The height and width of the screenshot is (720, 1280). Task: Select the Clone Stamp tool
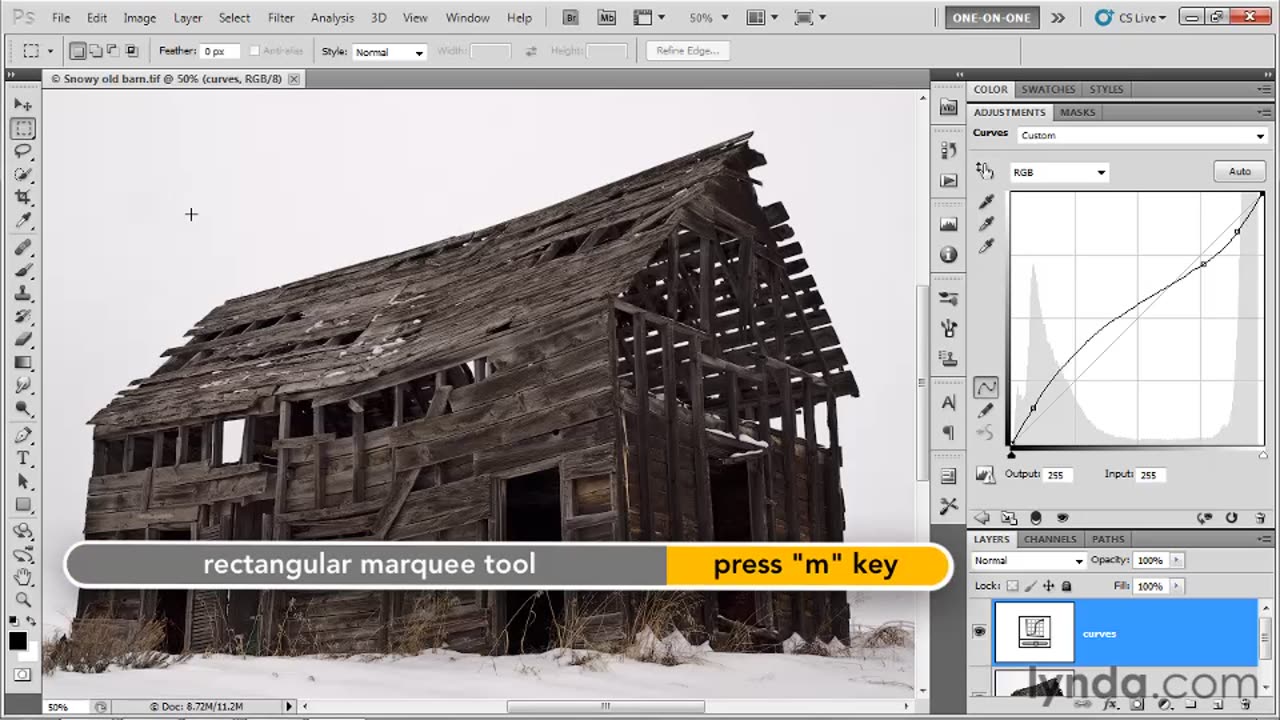(23, 293)
